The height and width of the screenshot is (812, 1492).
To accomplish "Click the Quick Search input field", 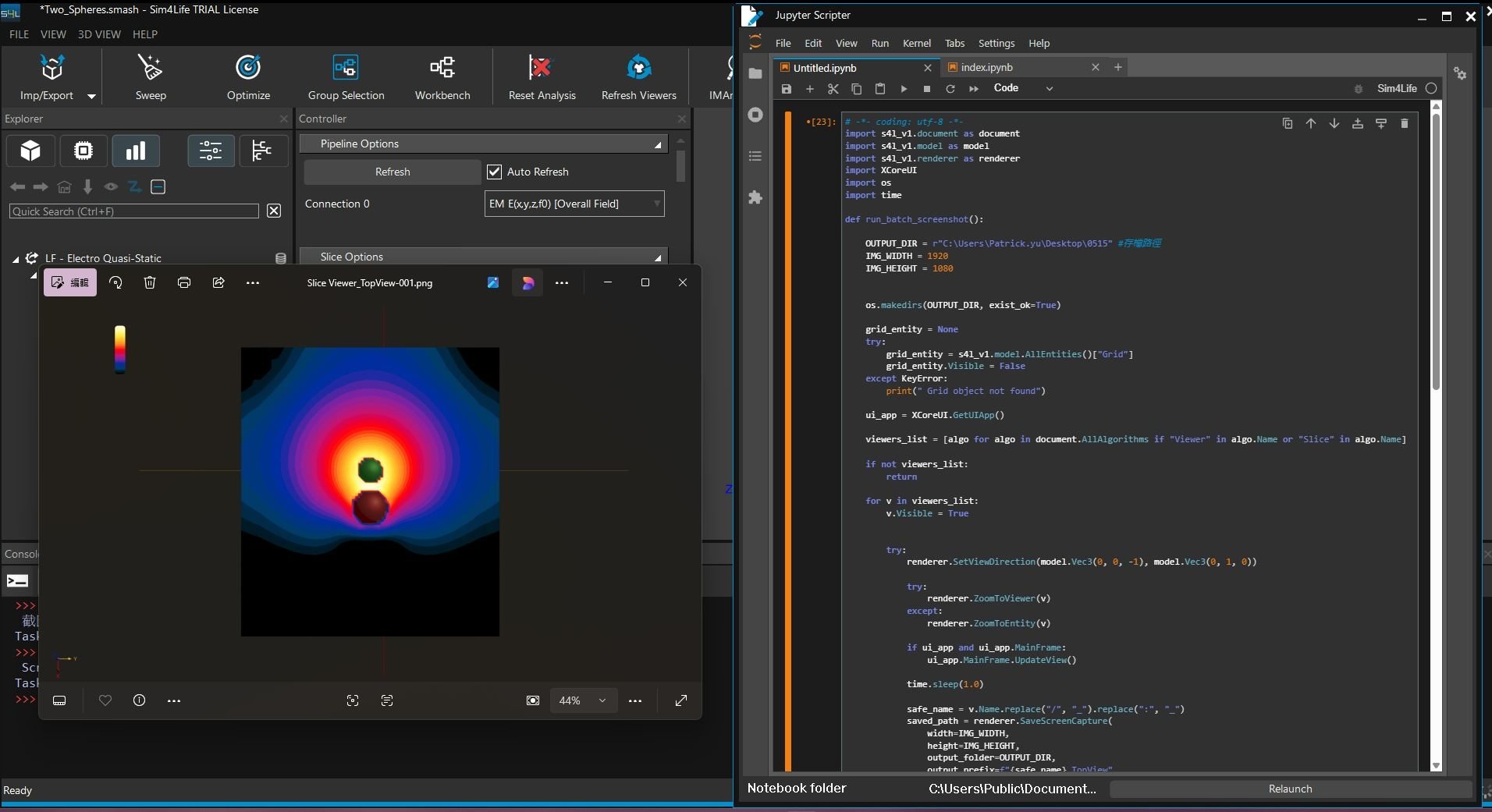I will pos(134,211).
